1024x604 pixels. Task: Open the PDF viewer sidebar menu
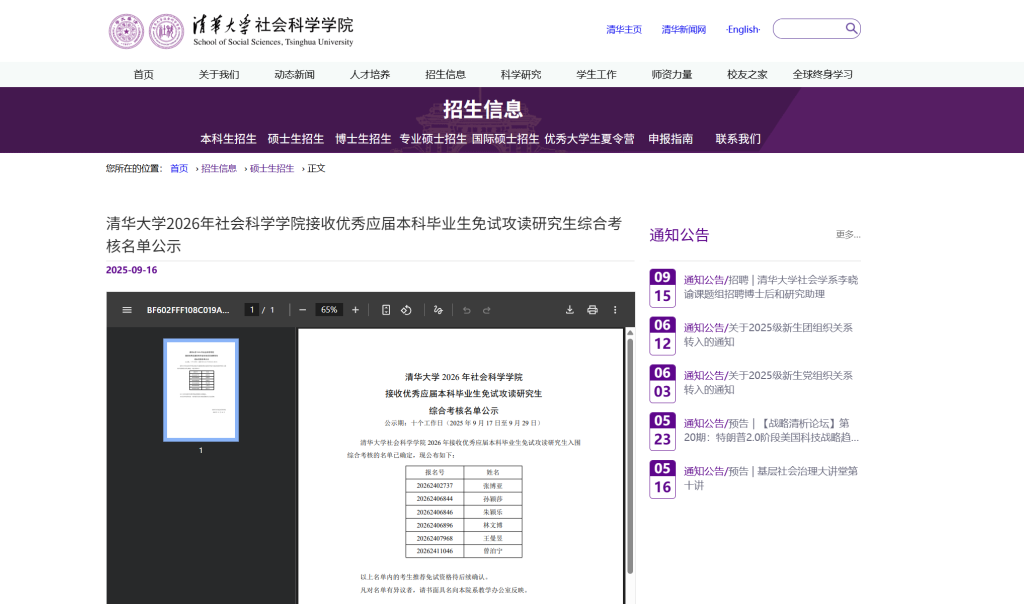click(x=126, y=310)
